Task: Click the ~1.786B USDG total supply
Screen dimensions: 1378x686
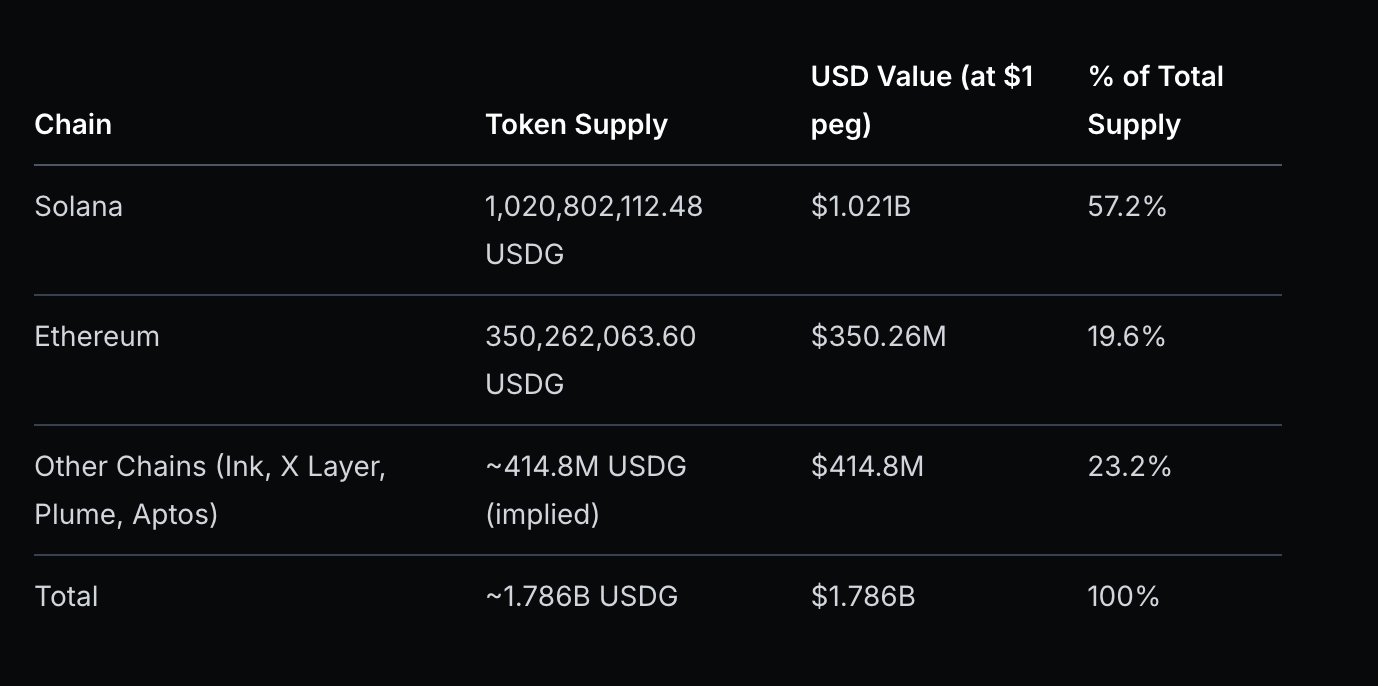Action: click(581, 597)
